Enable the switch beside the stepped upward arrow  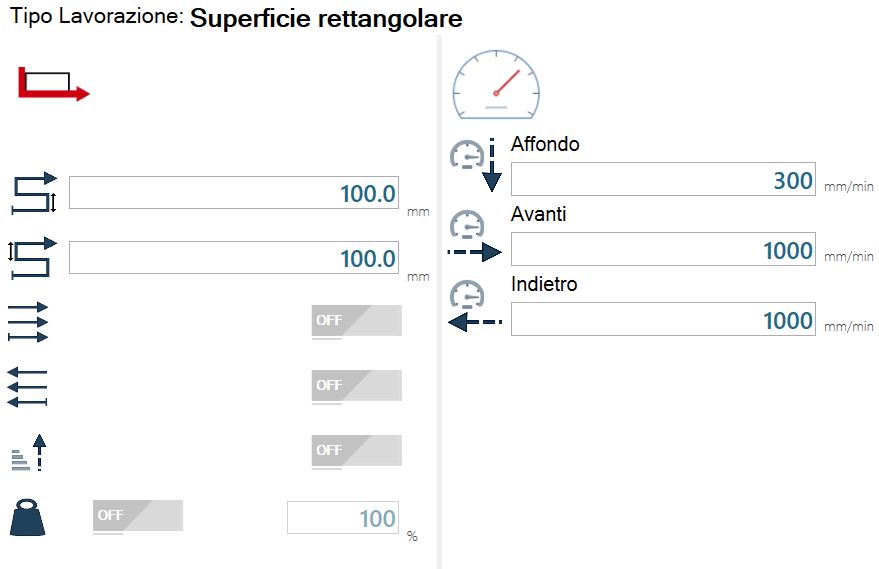coord(357,451)
